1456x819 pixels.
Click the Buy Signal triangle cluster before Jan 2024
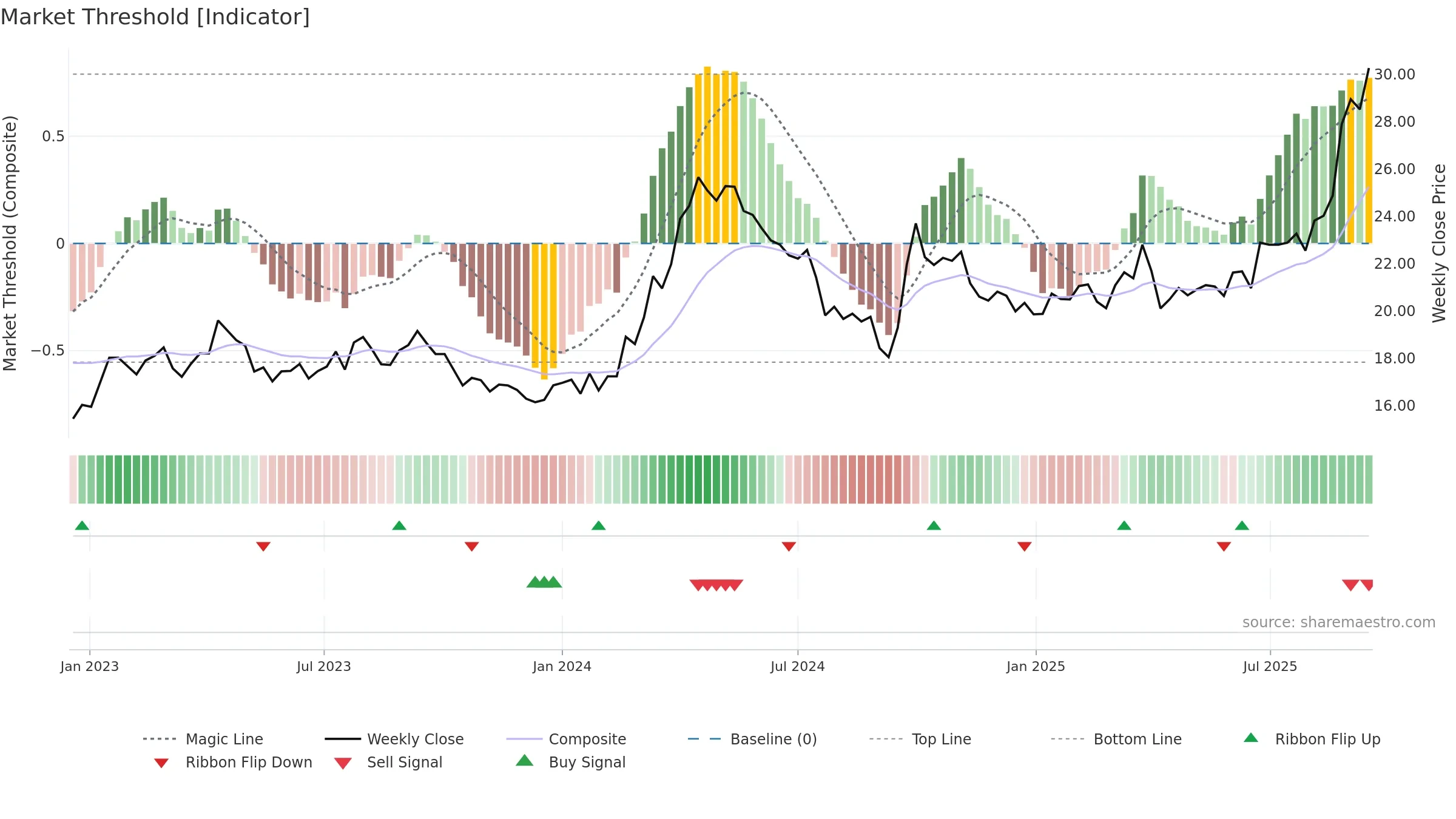(x=544, y=582)
